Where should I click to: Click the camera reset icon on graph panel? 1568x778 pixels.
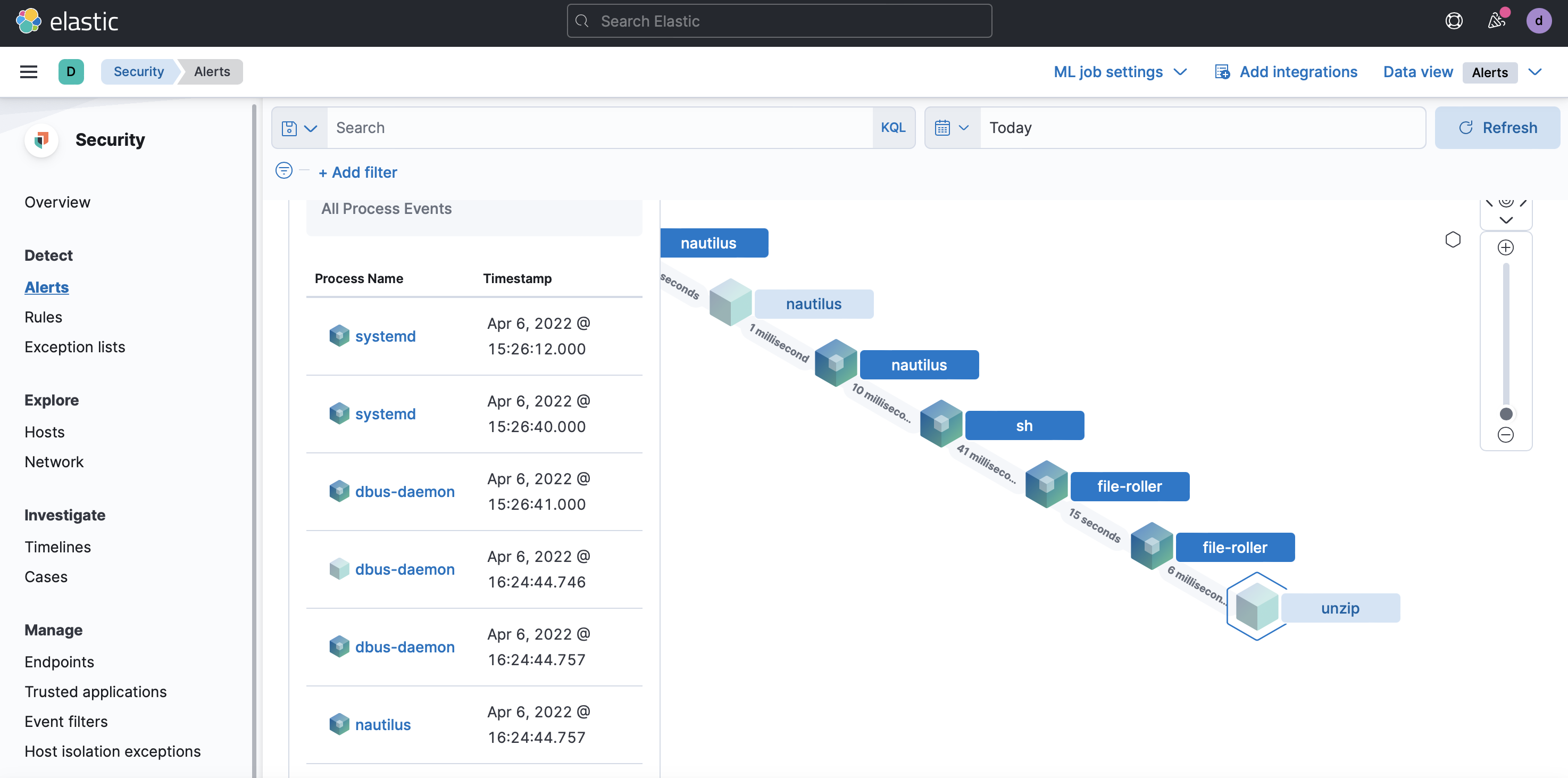(x=1506, y=203)
